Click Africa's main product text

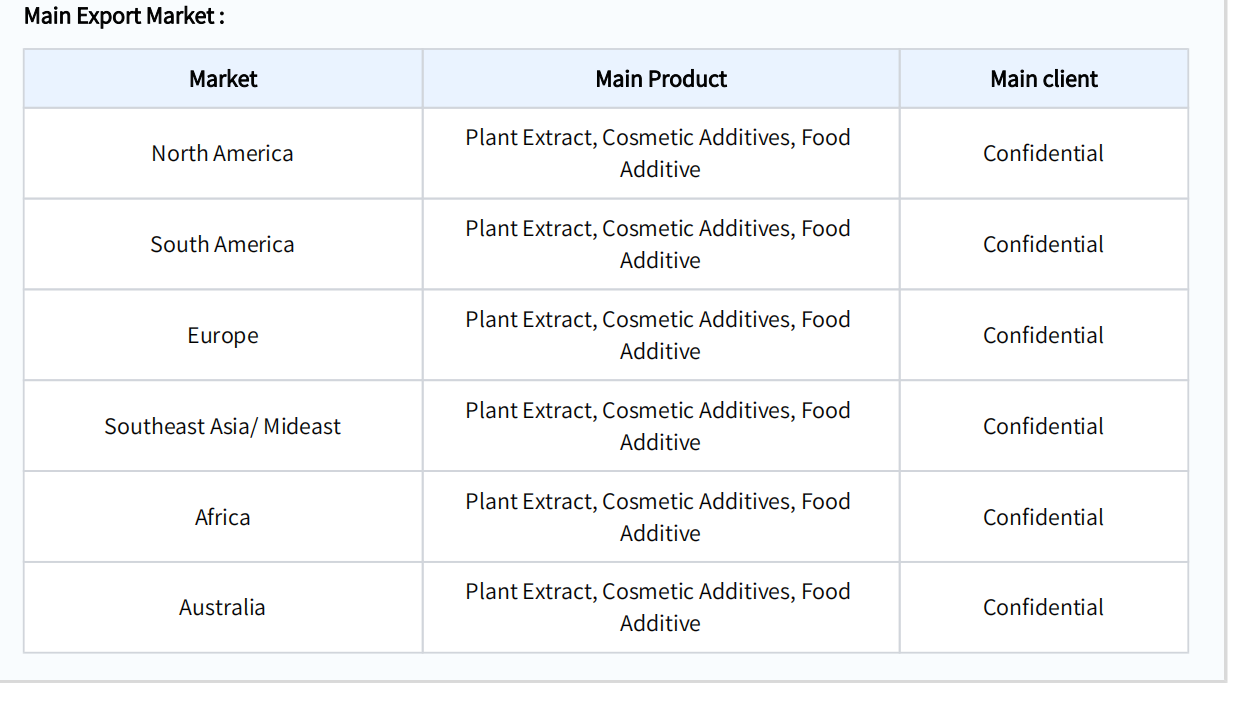click(659, 517)
